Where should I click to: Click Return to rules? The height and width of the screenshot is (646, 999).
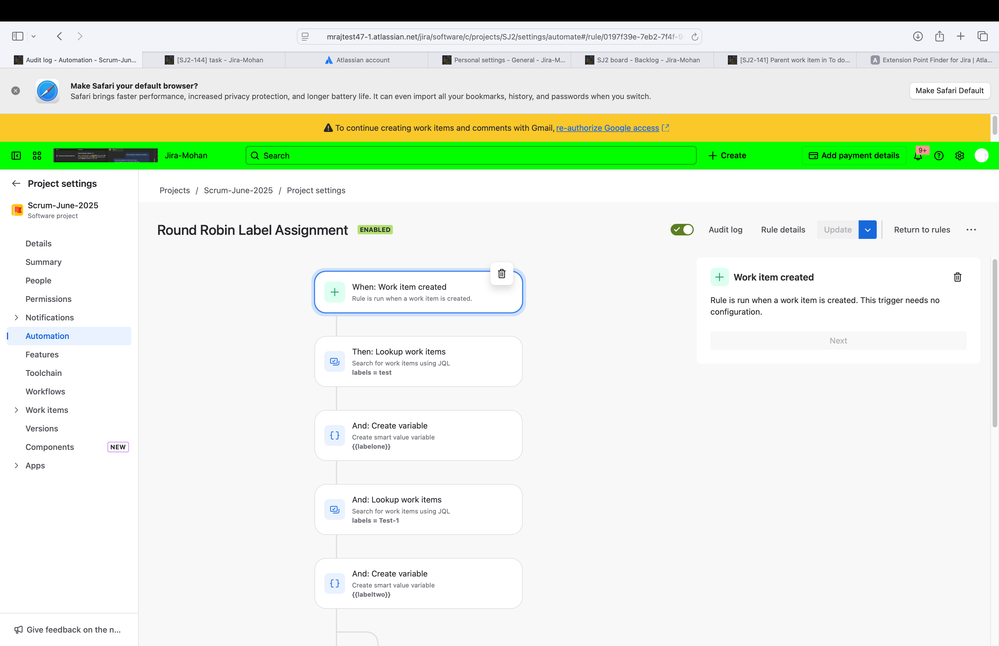click(921, 229)
